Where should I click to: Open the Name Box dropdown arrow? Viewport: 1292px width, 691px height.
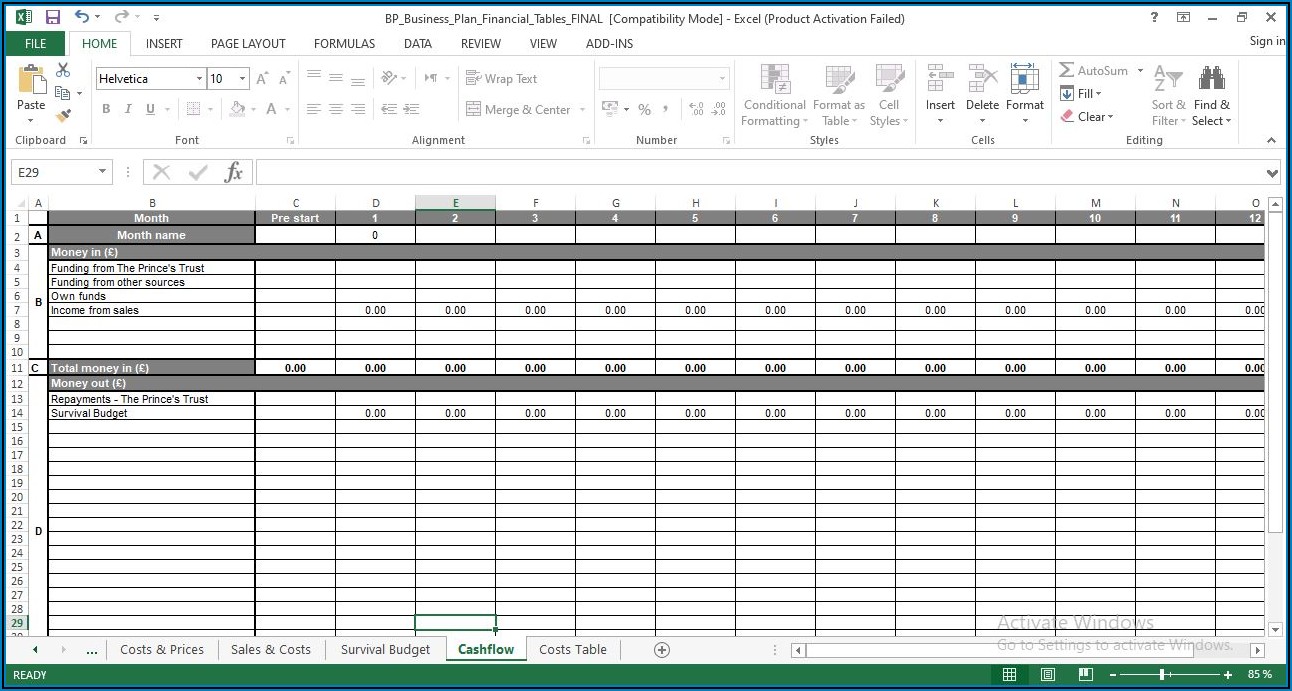click(102, 173)
